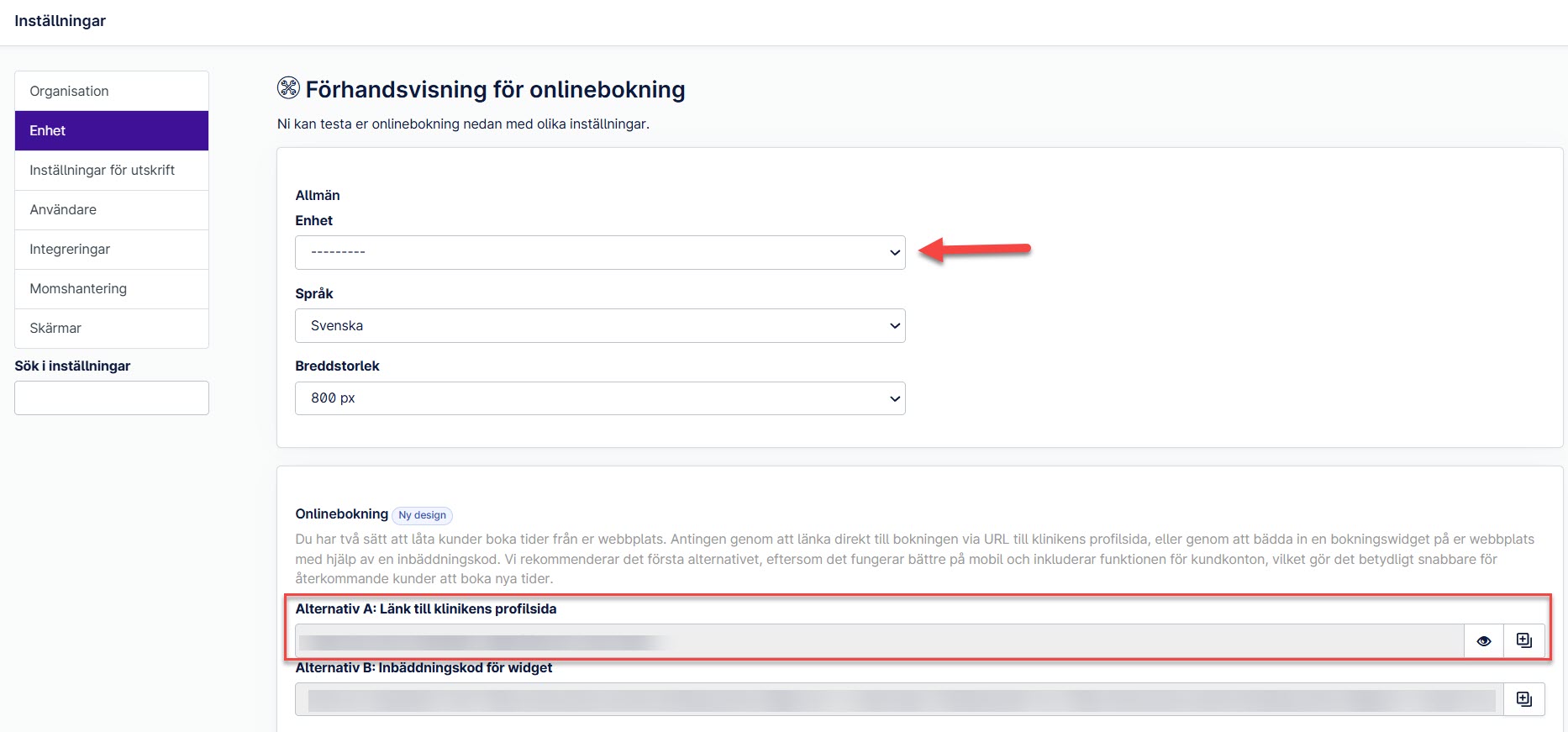Click the Förhandsvisning för onlinebokning heading
Screen dimensions: 1568x732
(x=495, y=89)
